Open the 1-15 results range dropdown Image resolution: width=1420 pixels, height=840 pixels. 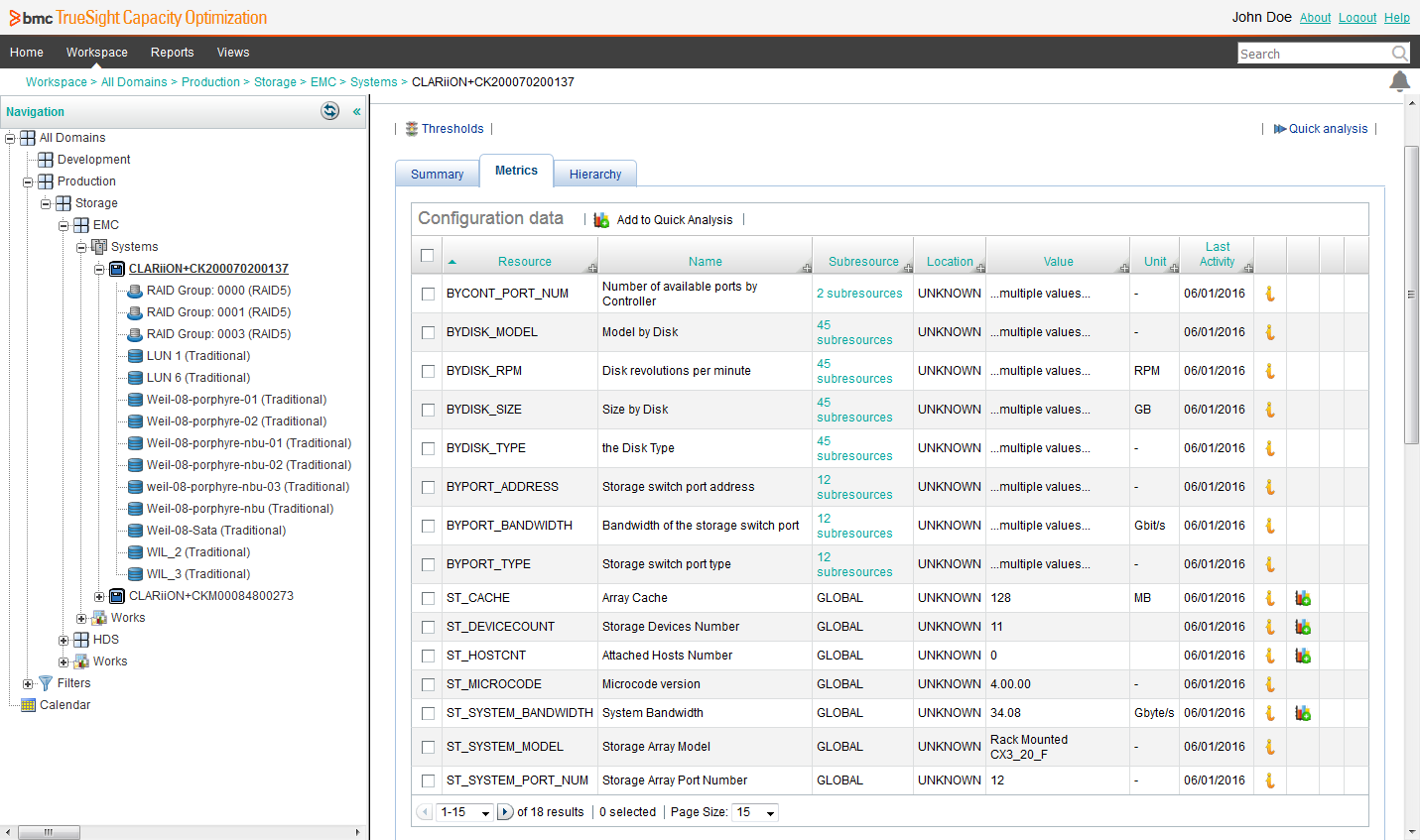coord(465,812)
